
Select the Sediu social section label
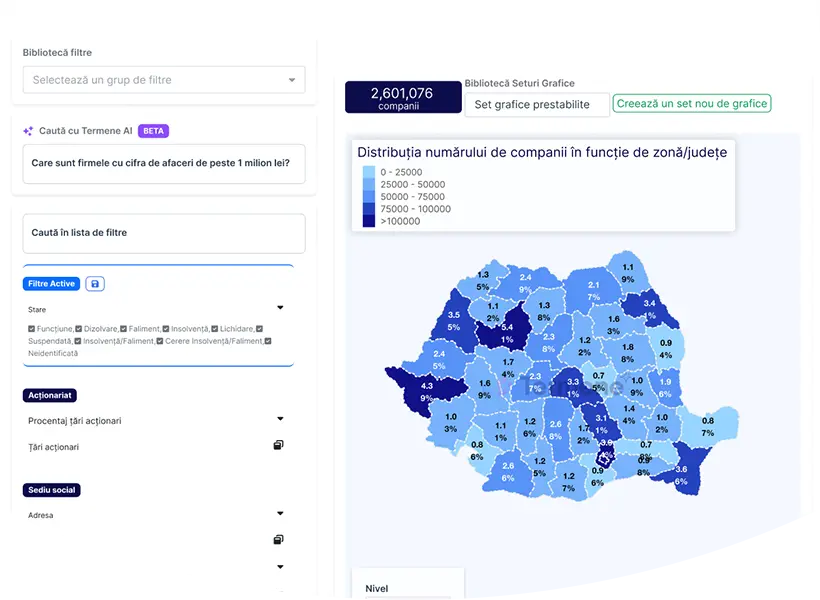pos(52,490)
